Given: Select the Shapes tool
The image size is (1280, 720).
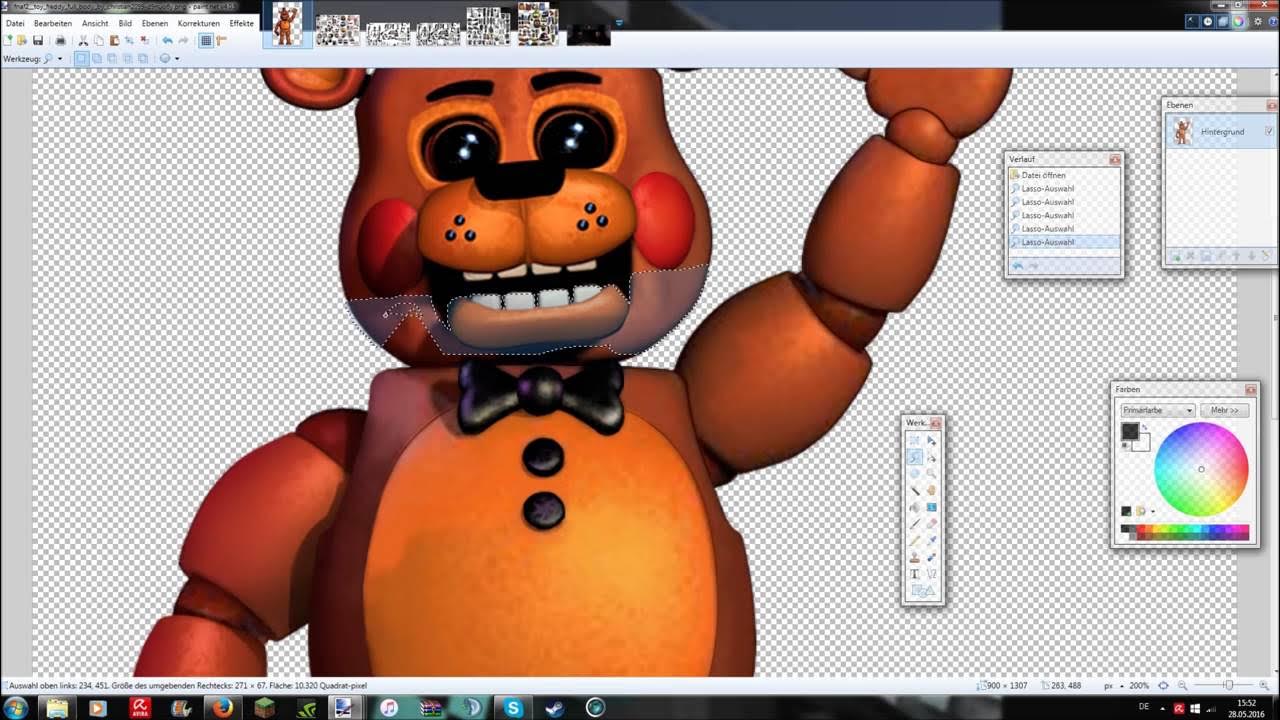Looking at the screenshot, I should click(x=922, y=590).
